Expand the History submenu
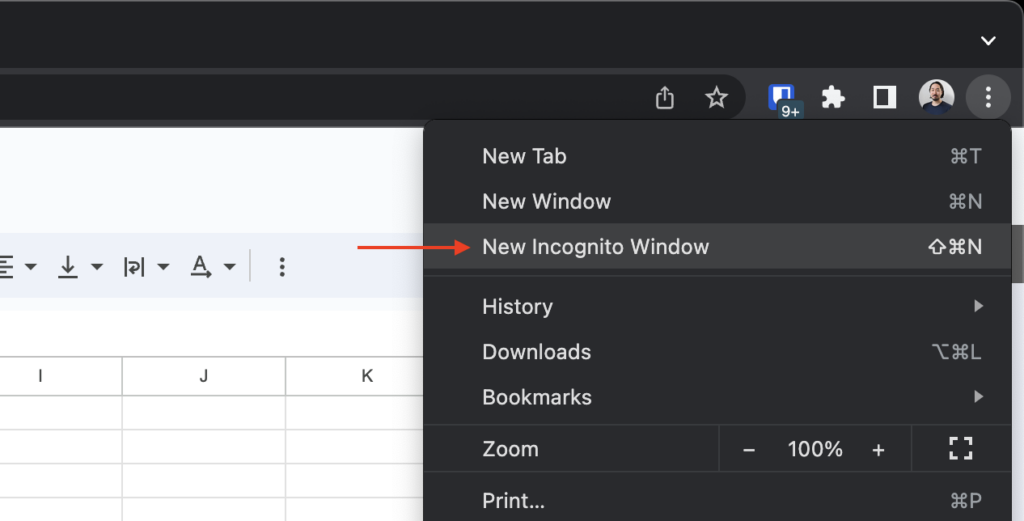Screen dimensions: 1024x521 coord(517,307)
